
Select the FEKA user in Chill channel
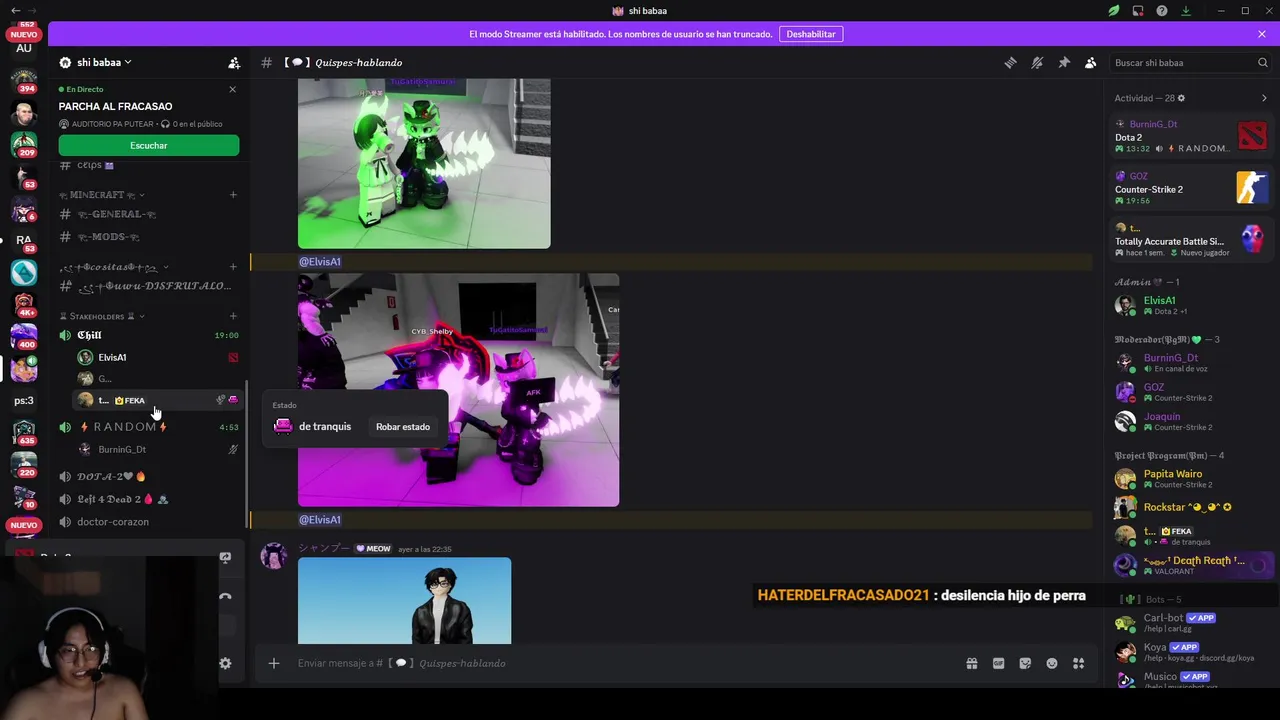(x=158, y=400)
